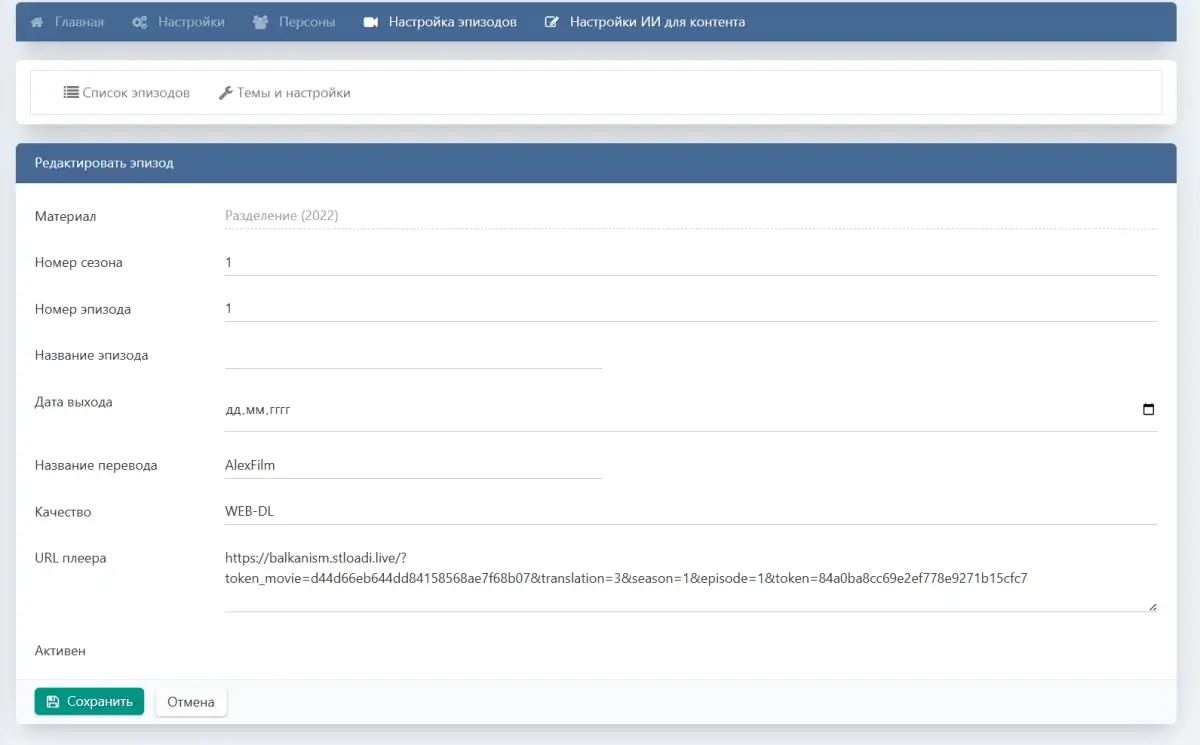Click into the Номер эпизода field

click(690, 309)
